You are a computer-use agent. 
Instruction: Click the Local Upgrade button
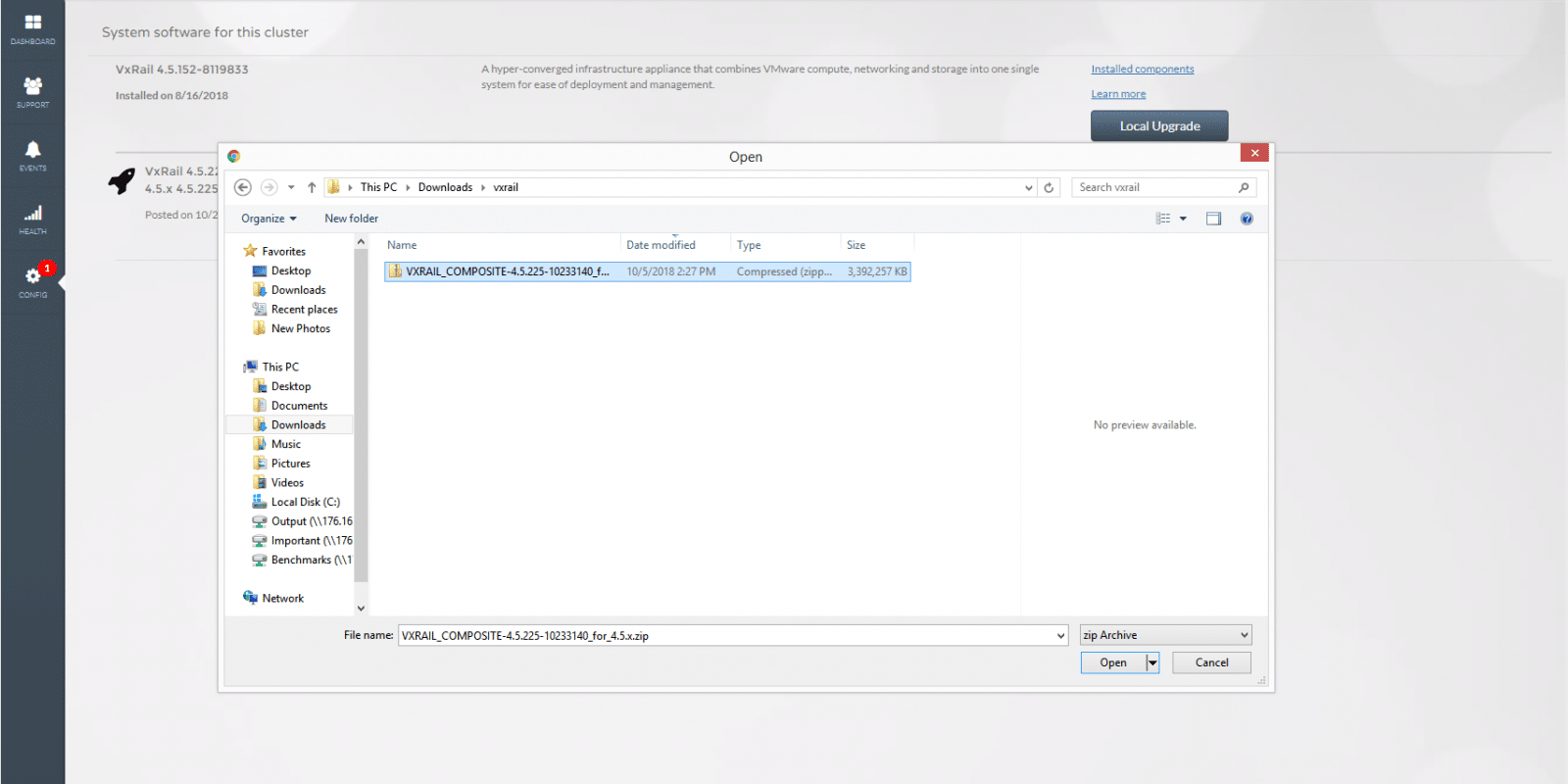click(x=1159, y=125)
